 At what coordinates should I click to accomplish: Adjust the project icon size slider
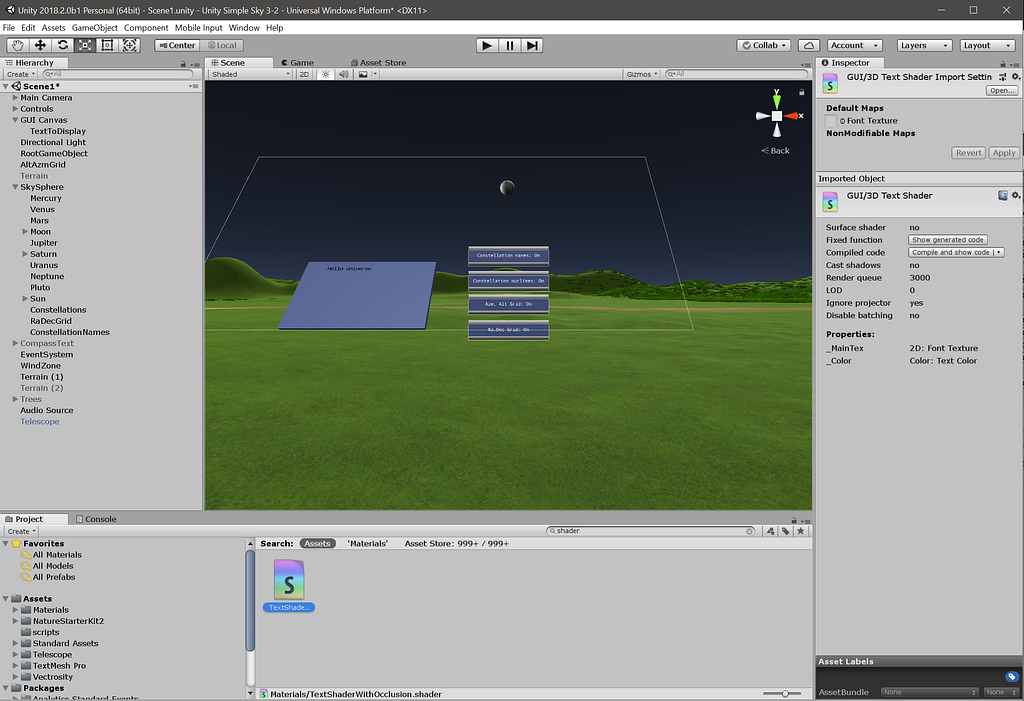[784, 693]
